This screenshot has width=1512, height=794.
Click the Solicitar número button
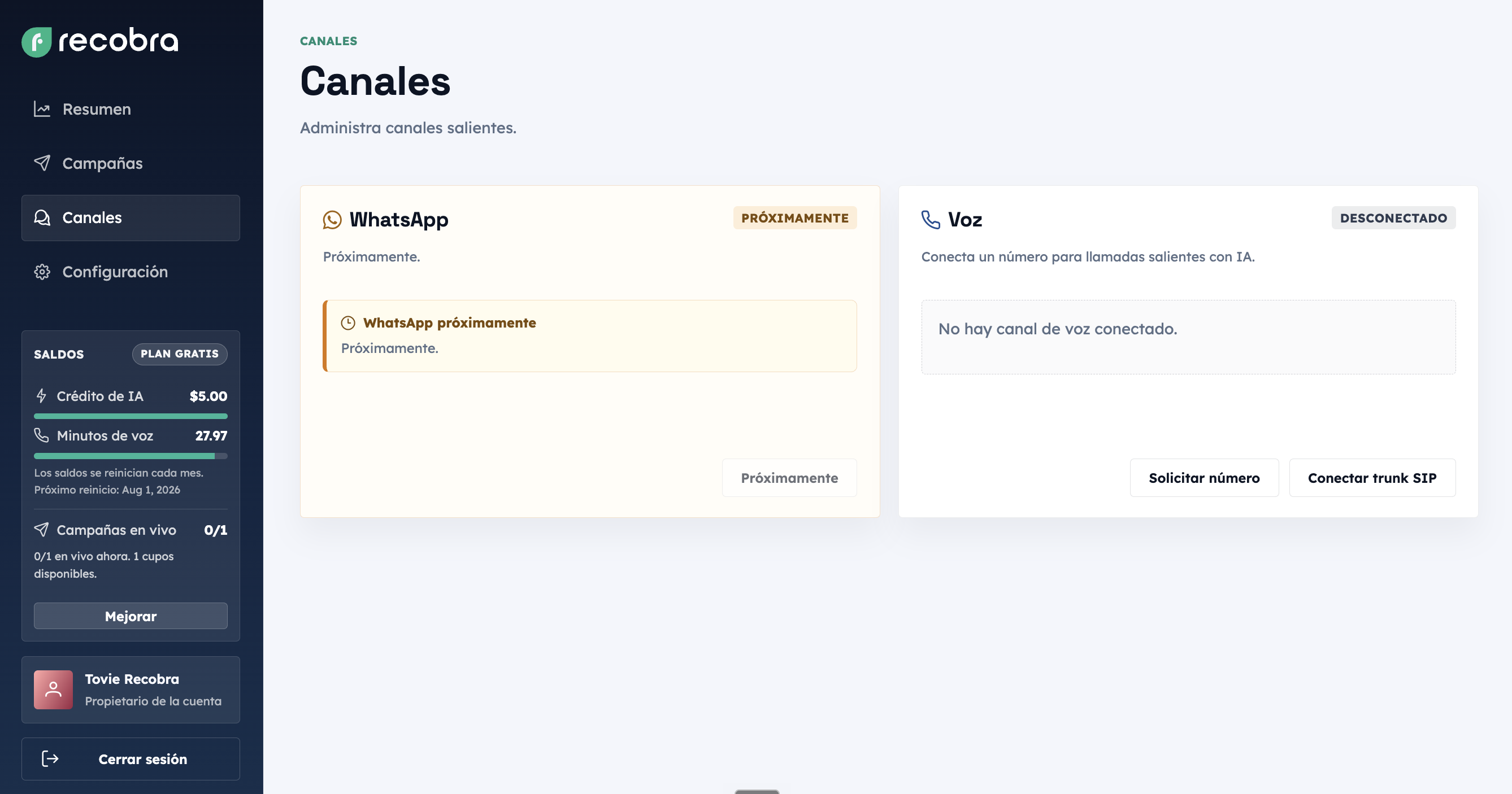[1204, 478]
